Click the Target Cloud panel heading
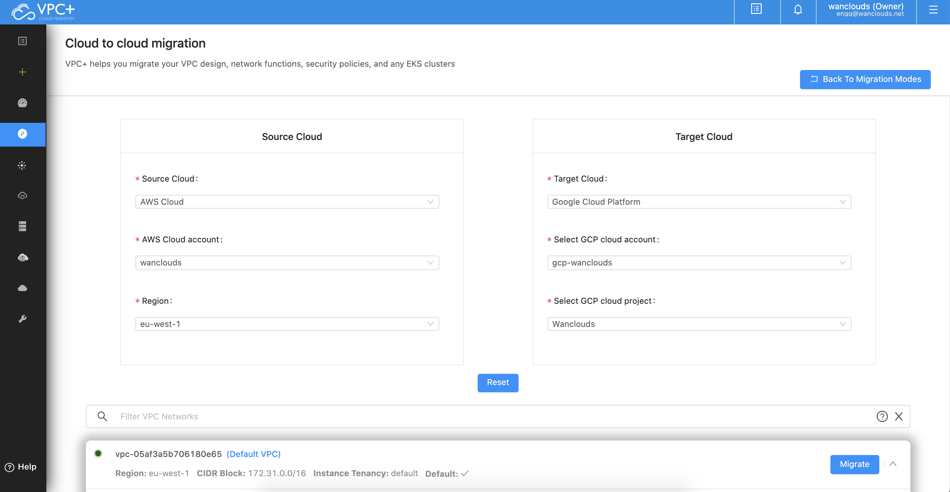Viewport: 950px width, 492px height. coord(704,137)
